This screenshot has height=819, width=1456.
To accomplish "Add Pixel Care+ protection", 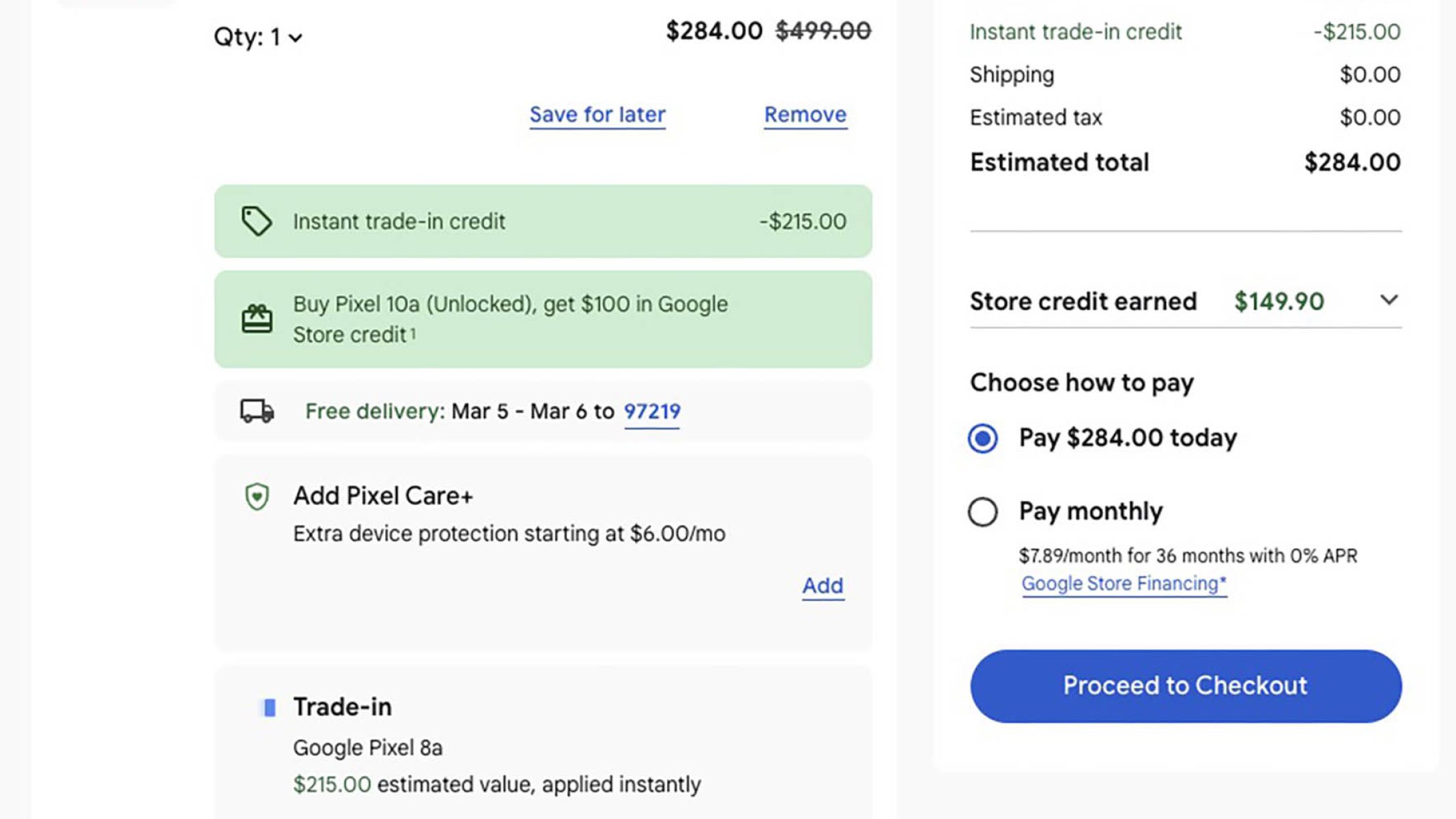I will pos(823,586).
